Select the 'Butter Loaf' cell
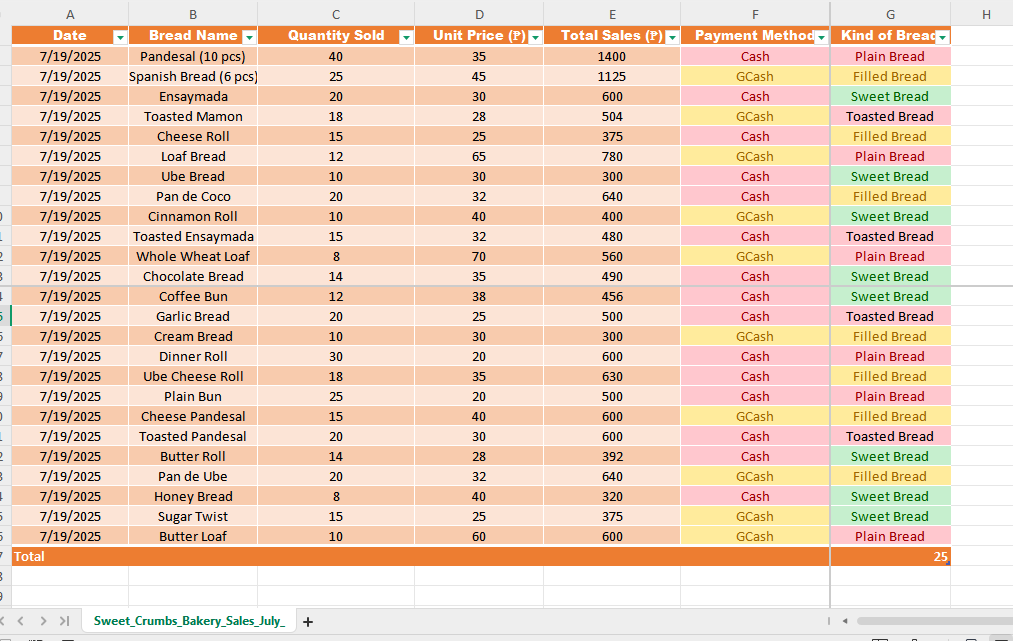 [x=193, y=537]
